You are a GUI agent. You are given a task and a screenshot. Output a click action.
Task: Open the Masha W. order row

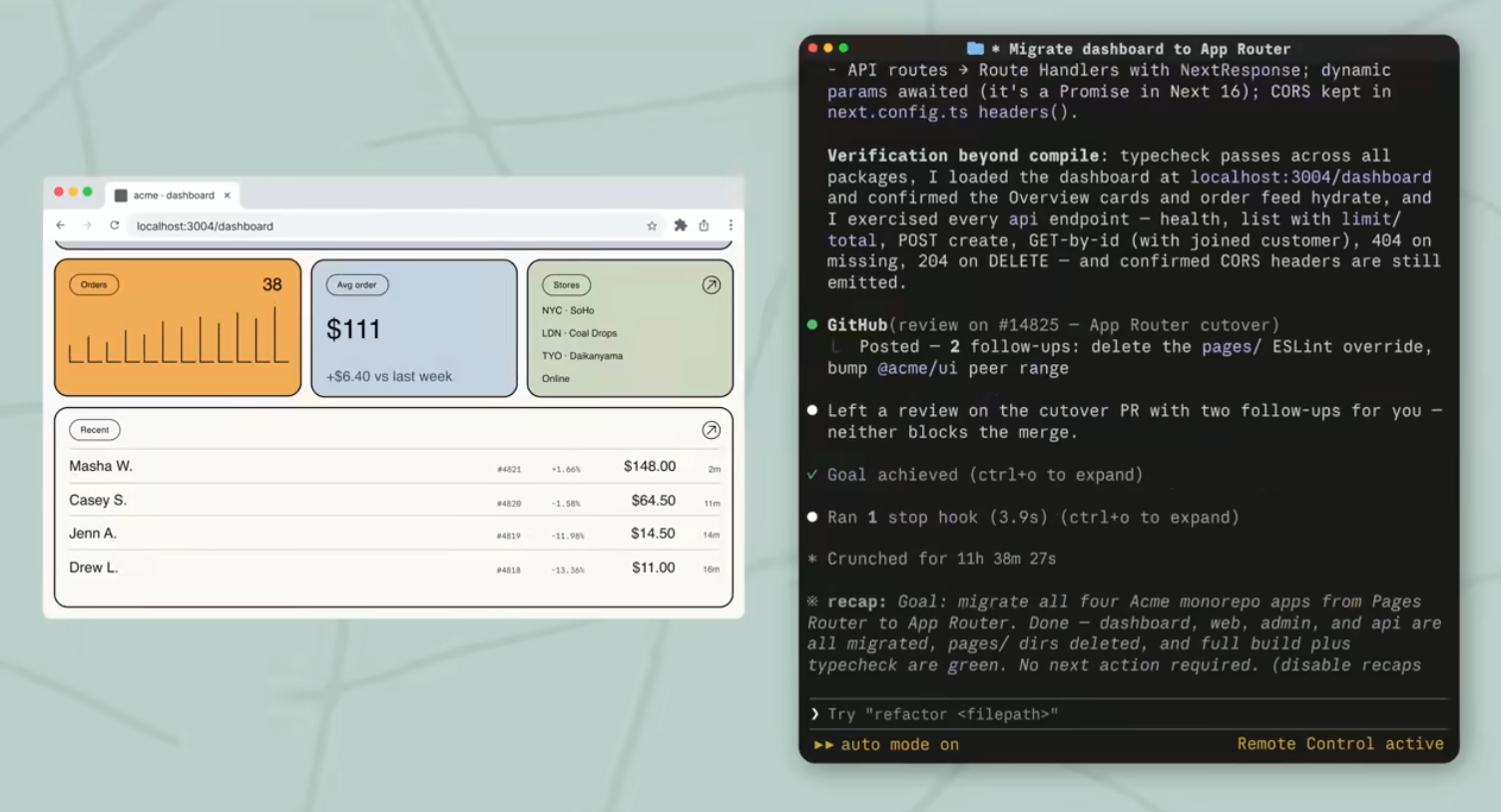pyautogui.click(x=394, y=467)
